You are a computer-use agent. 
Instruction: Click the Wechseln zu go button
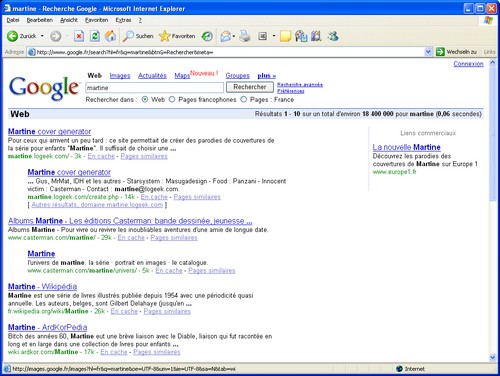[457, 52]
